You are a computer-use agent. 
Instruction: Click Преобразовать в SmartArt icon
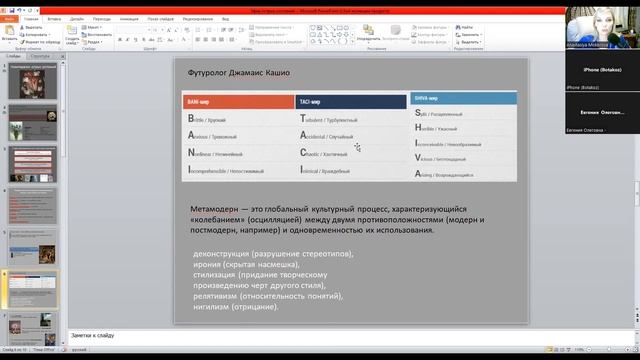(251, 42)
